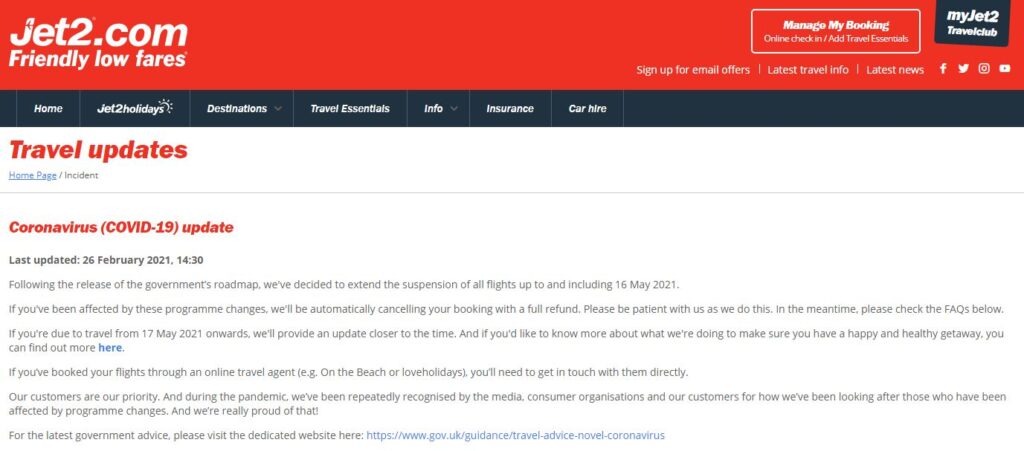Open the gov.uk travel advice link
This screenshot has width=1024, height=451.
point(515,435)
